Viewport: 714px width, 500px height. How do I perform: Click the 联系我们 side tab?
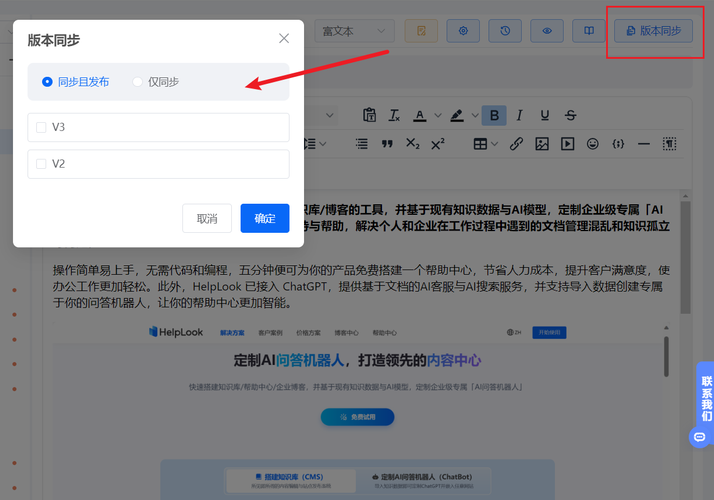click(x=706, y=398)
